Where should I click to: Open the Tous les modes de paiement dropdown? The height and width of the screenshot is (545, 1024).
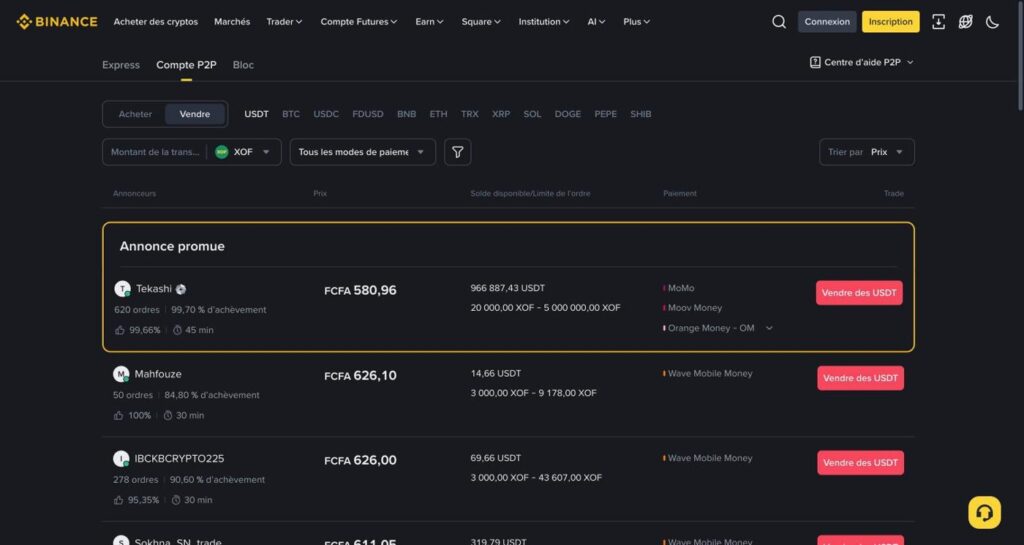362,152
